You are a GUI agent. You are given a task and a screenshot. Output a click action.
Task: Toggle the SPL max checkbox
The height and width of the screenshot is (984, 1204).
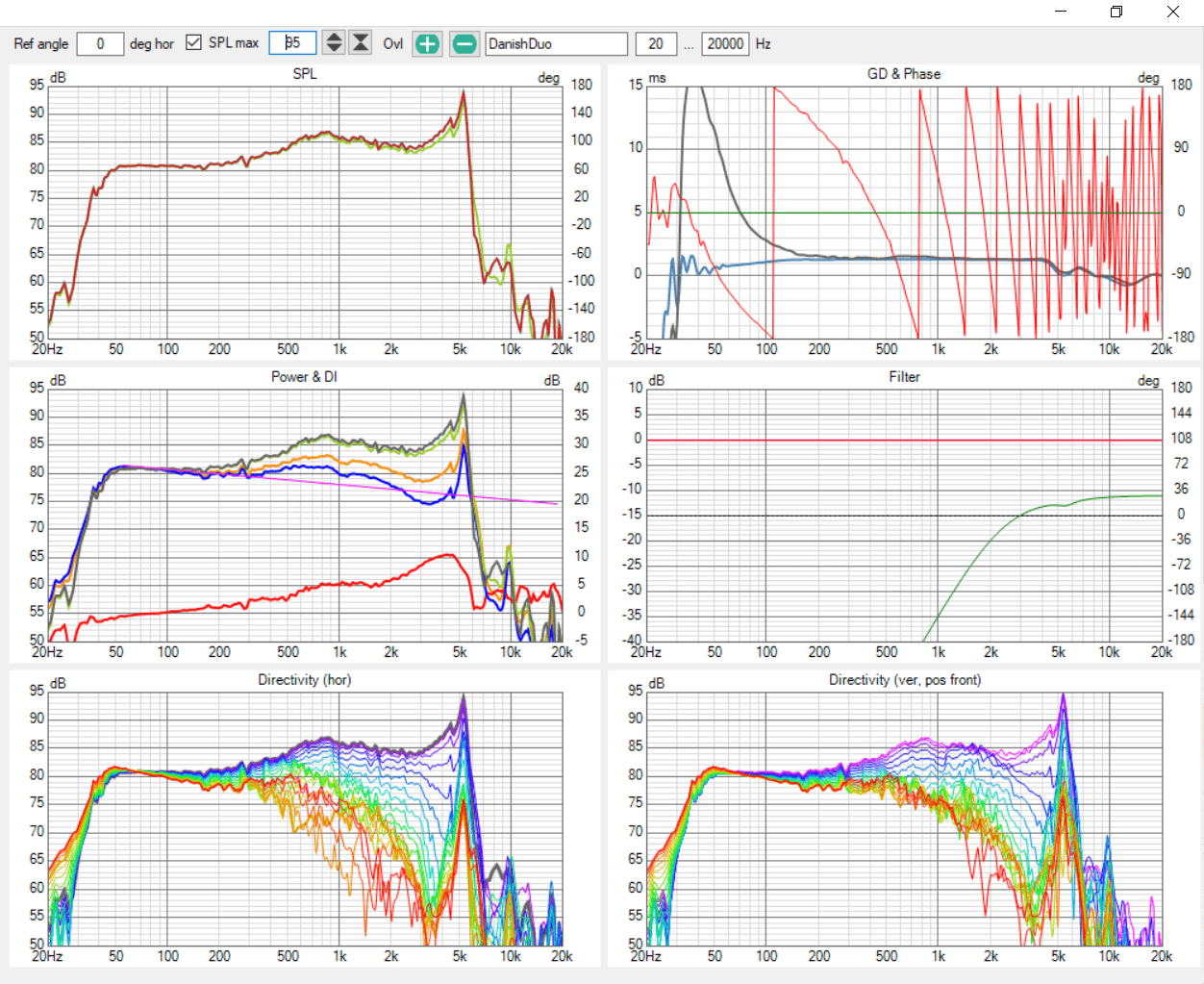(193, 42)
